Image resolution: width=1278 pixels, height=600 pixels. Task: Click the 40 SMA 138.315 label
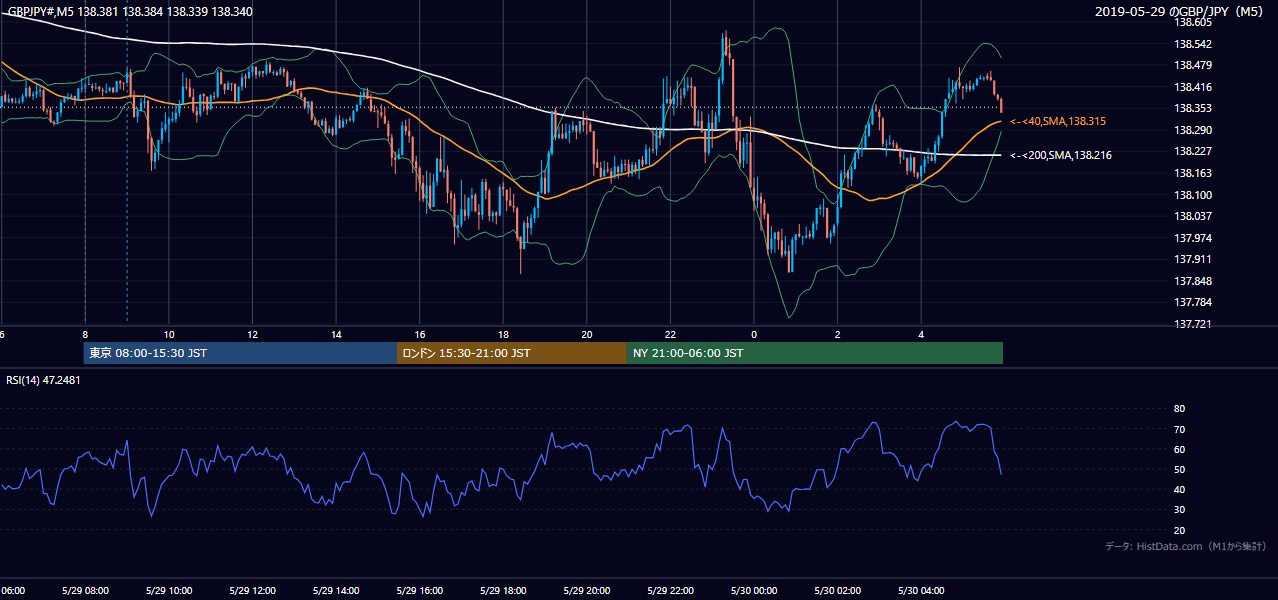pos(1057,121)
